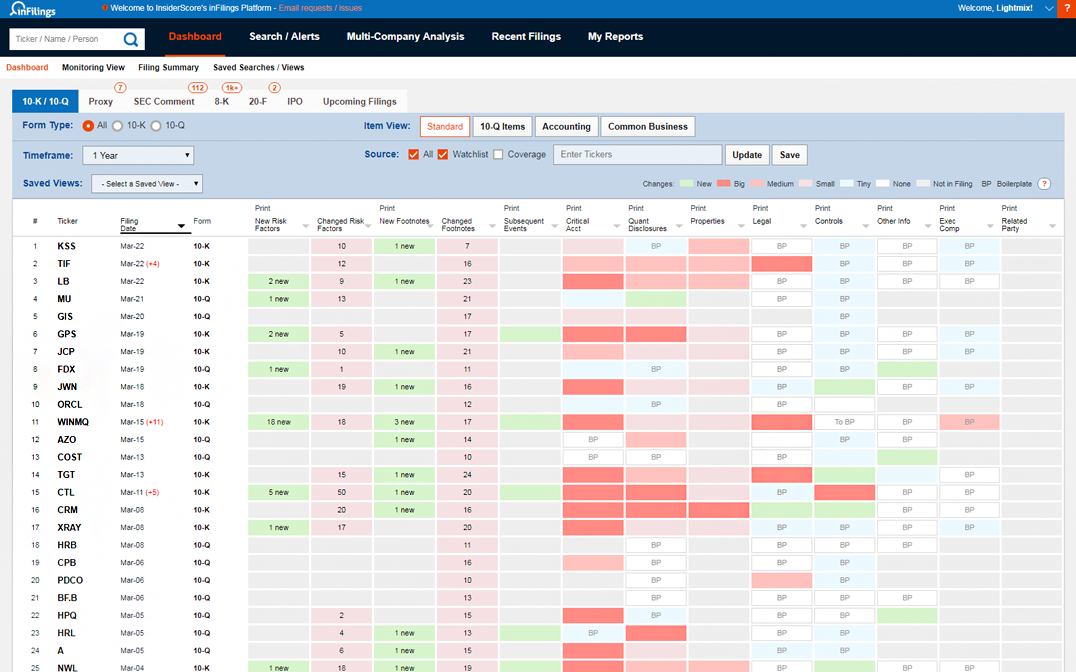This screenshot has height=672, width=1076.
Task: Enable the Coverage source checkbox
Action: click(x=498, y=154)
